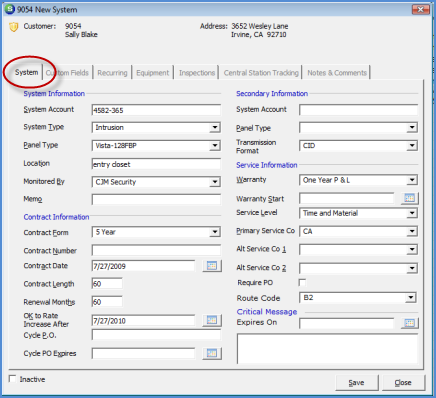Click into the Memo field

point(156,199)
